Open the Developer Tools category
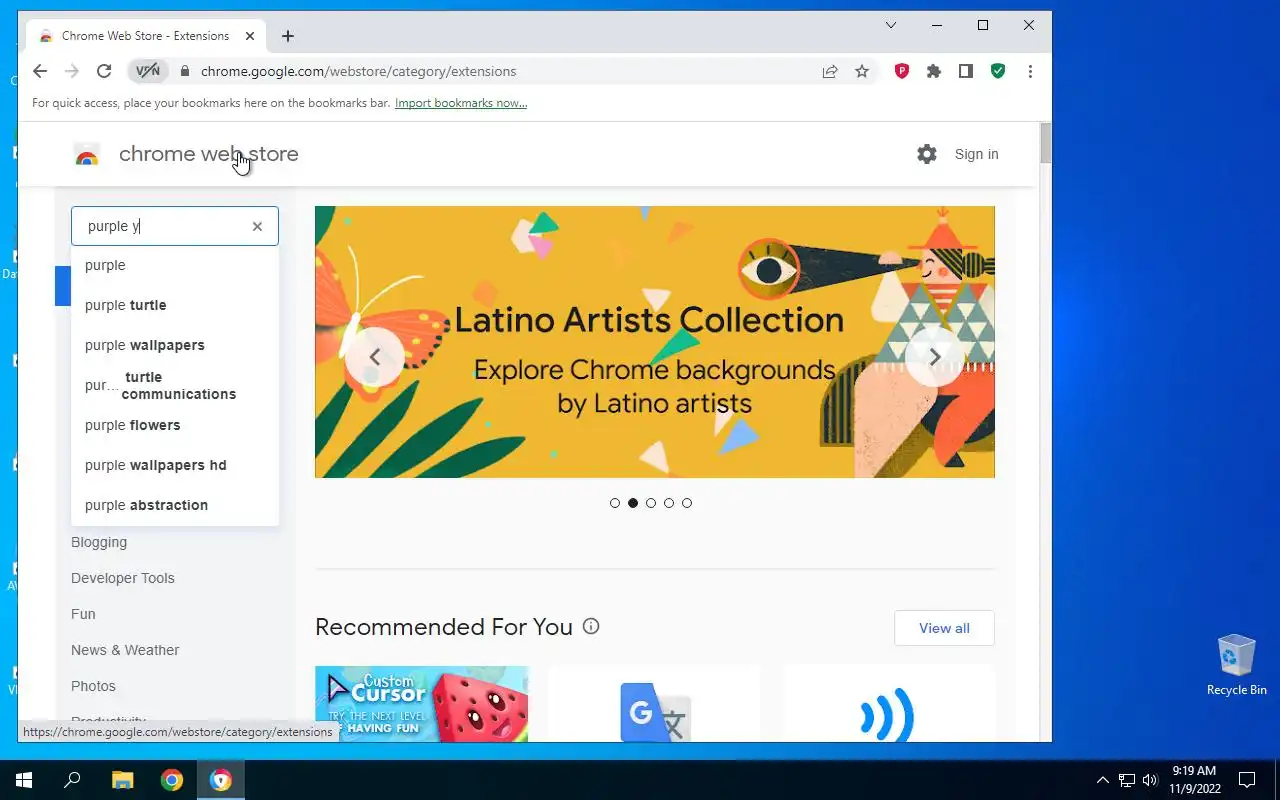Image resolution: width=1280 pixels, height=800 pixels. [x=123, y=578]
